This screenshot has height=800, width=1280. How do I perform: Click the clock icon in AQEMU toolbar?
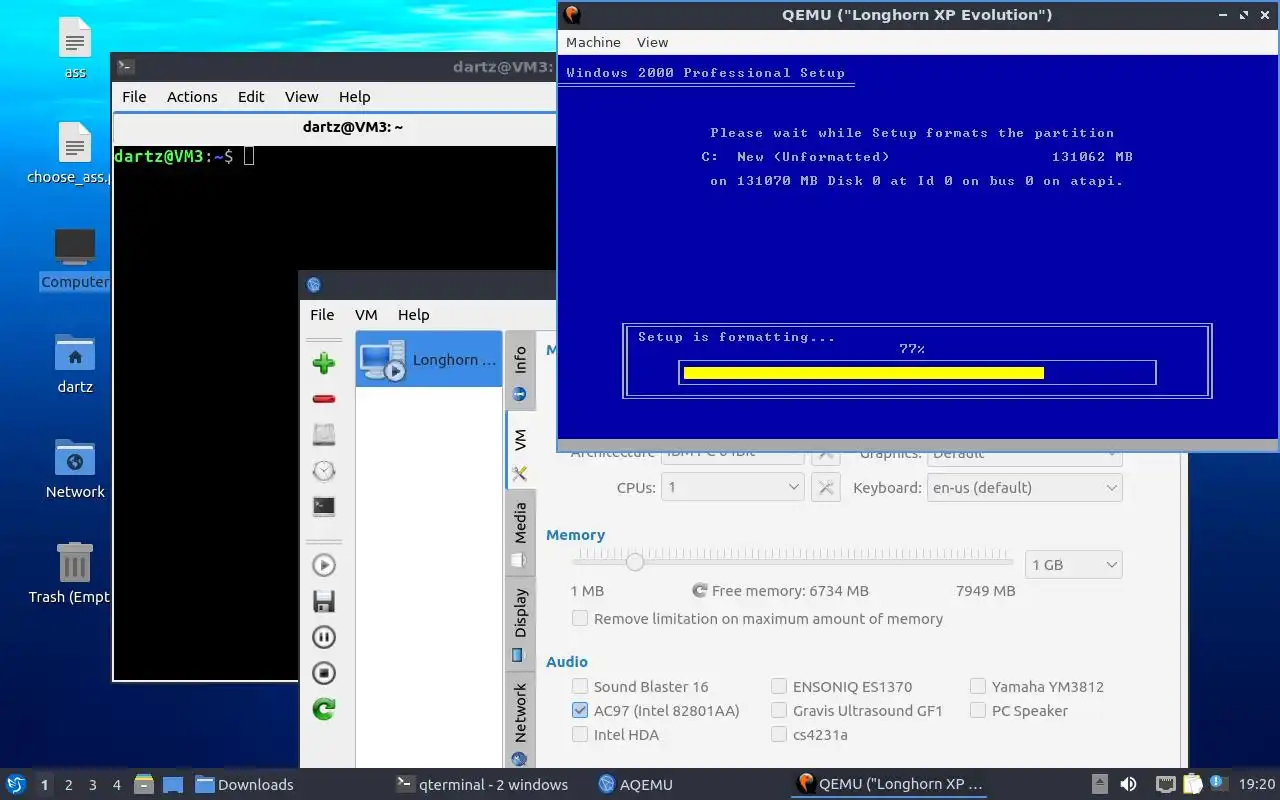(x=323, y=471)
